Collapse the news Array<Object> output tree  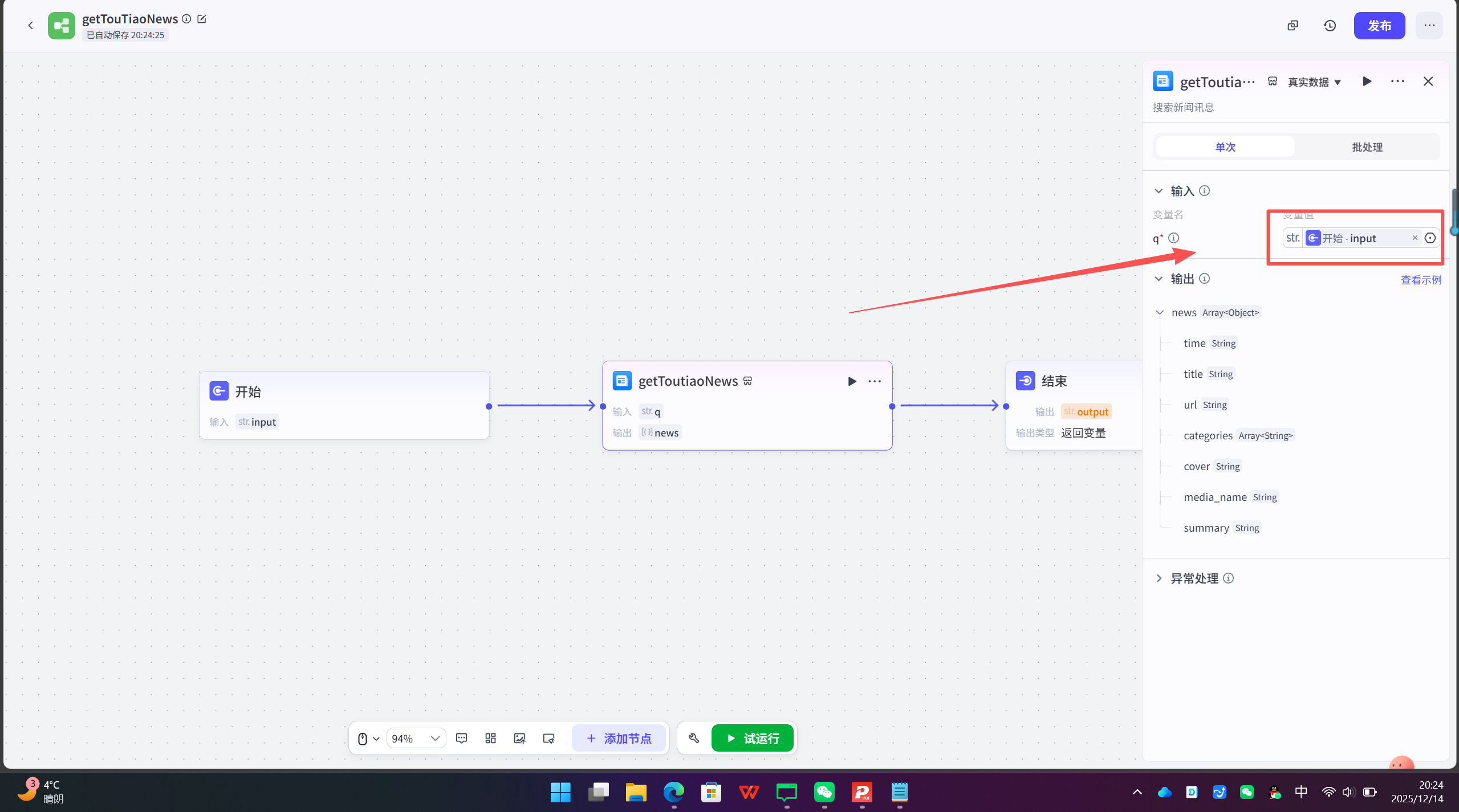point(1160,312)
